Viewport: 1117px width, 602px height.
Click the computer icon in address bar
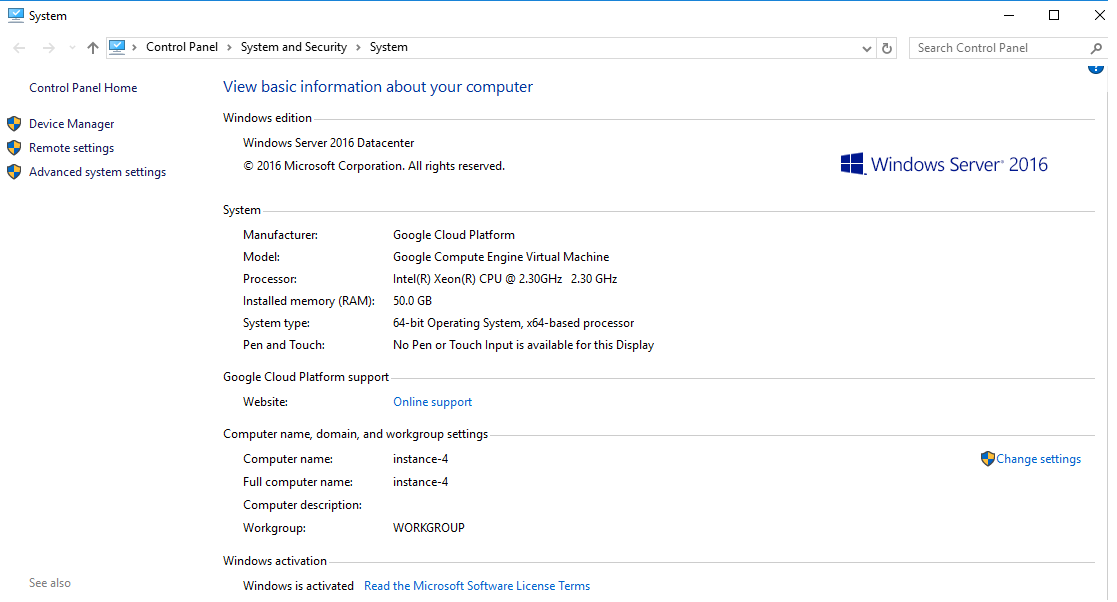click(x=117, y=47)
